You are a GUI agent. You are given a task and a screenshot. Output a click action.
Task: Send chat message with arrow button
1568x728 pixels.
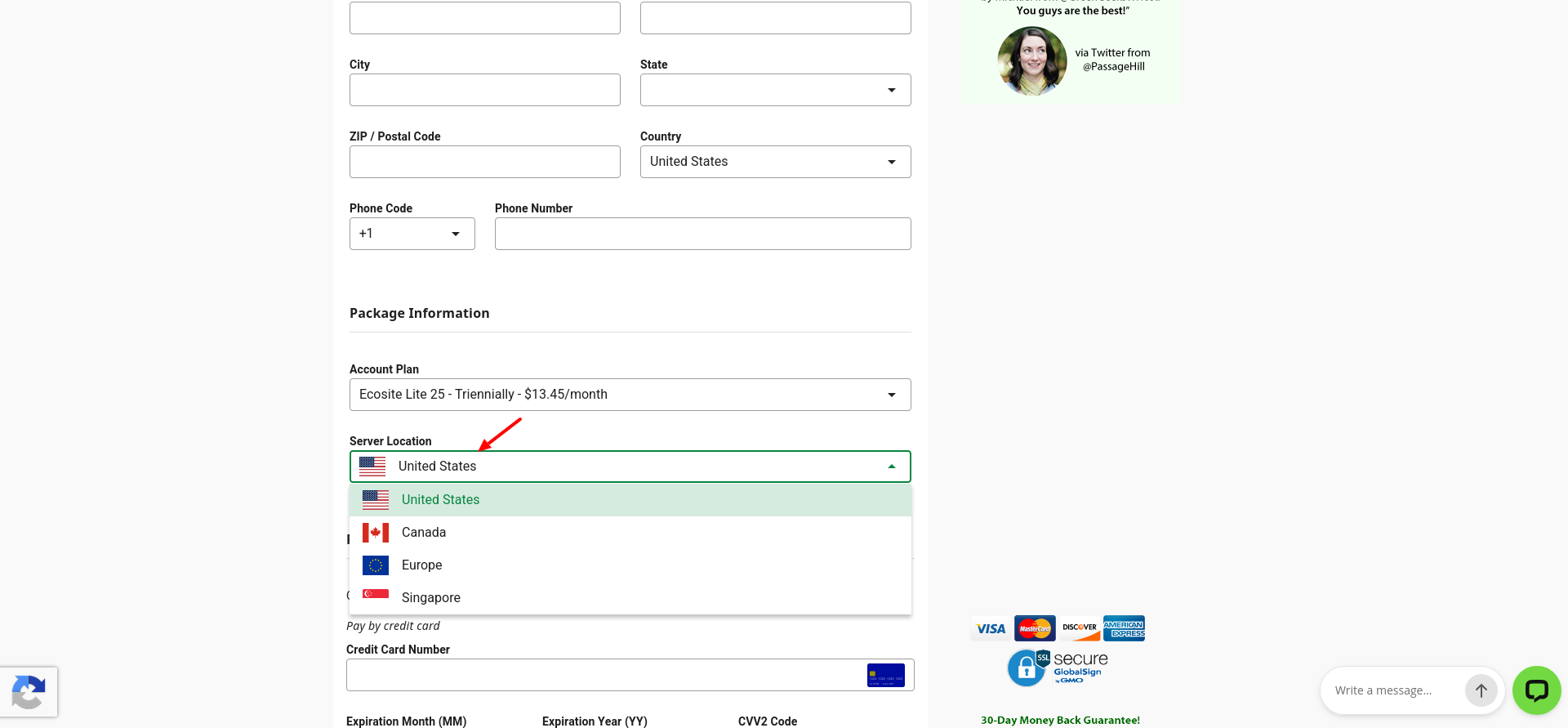point(1481,690)
